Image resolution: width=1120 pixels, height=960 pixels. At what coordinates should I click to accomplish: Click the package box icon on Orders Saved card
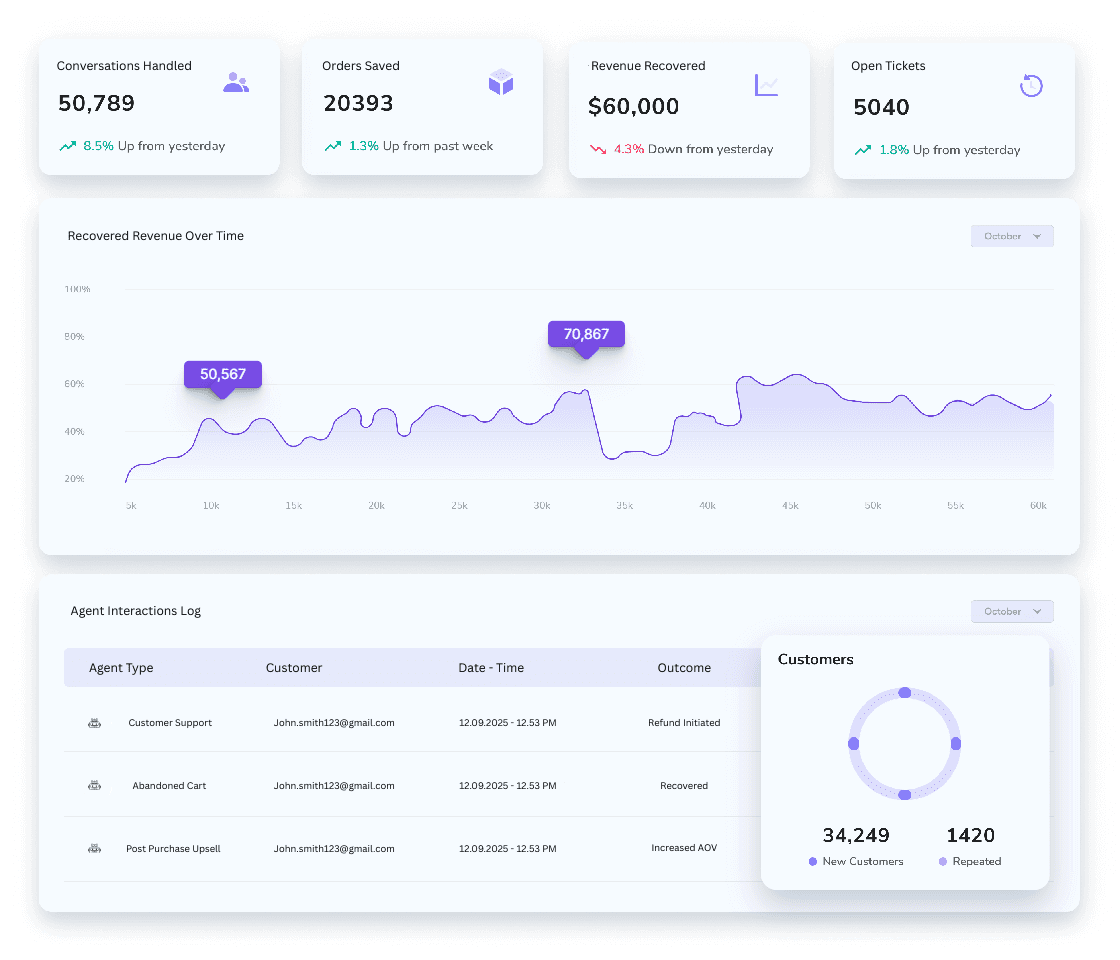click(501, 83)
